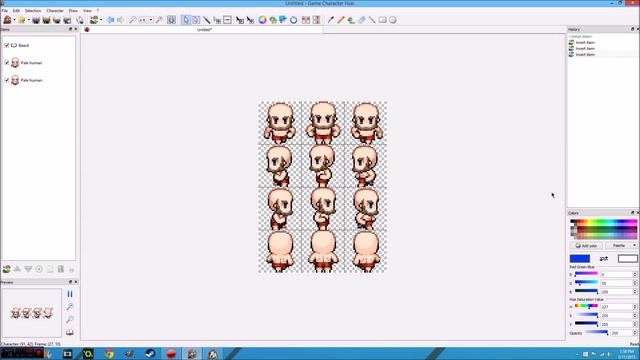Switch to the Untitled* document tab
This screenshot has width=640, height=360.
pos(204,30)
